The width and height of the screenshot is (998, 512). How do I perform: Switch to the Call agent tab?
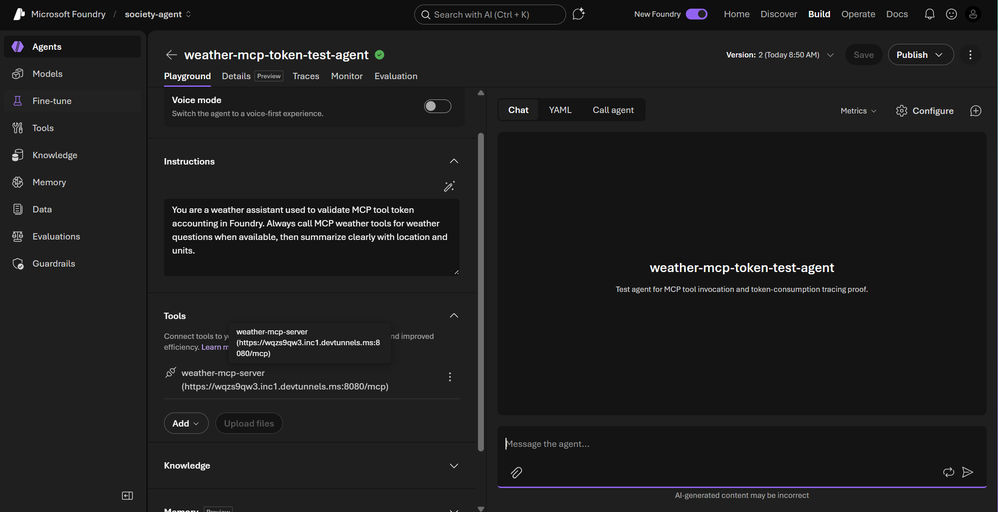tap(613, 110)
